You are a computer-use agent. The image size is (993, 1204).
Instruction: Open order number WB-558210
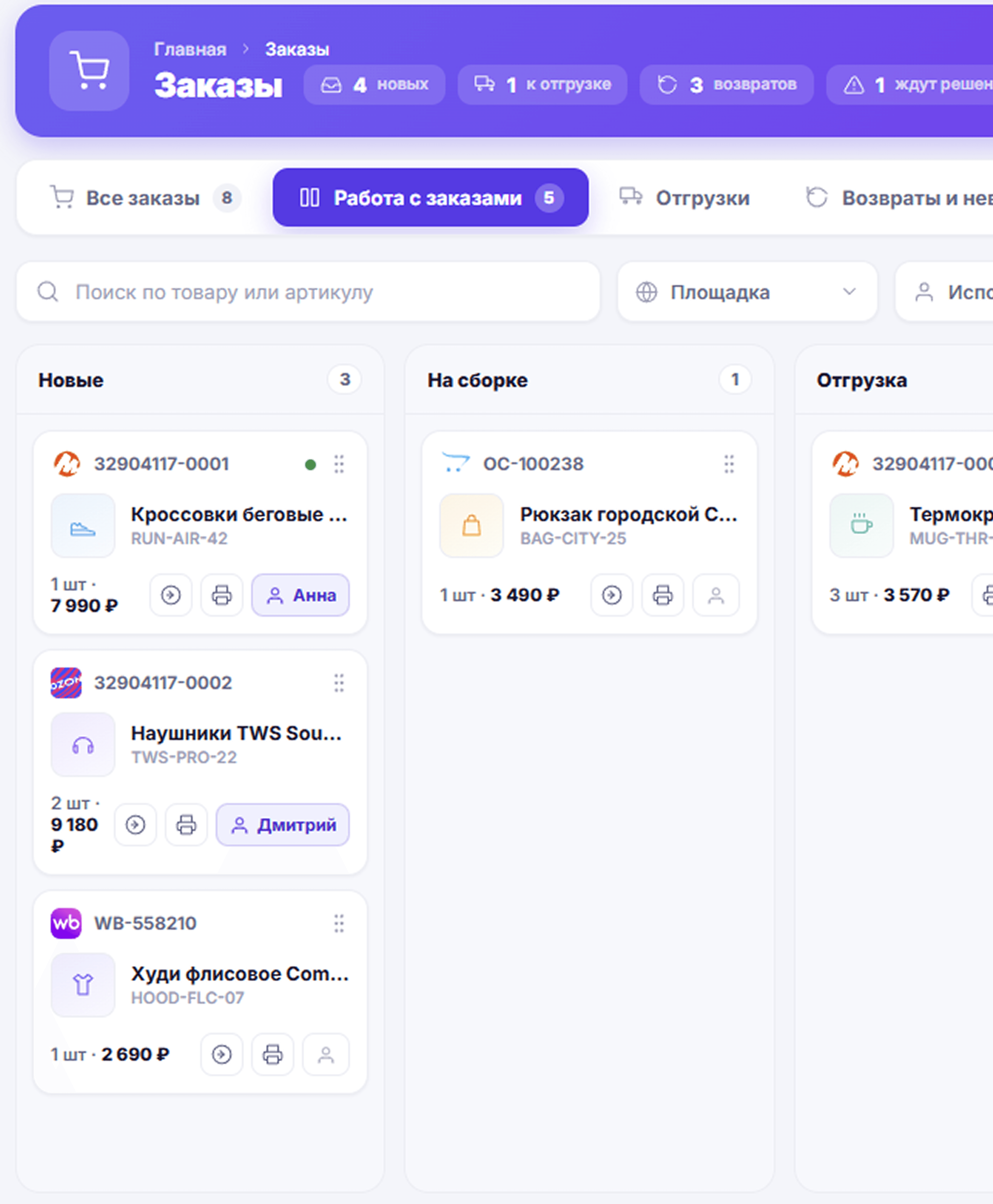pyautogui.click(x=145, y=924)
